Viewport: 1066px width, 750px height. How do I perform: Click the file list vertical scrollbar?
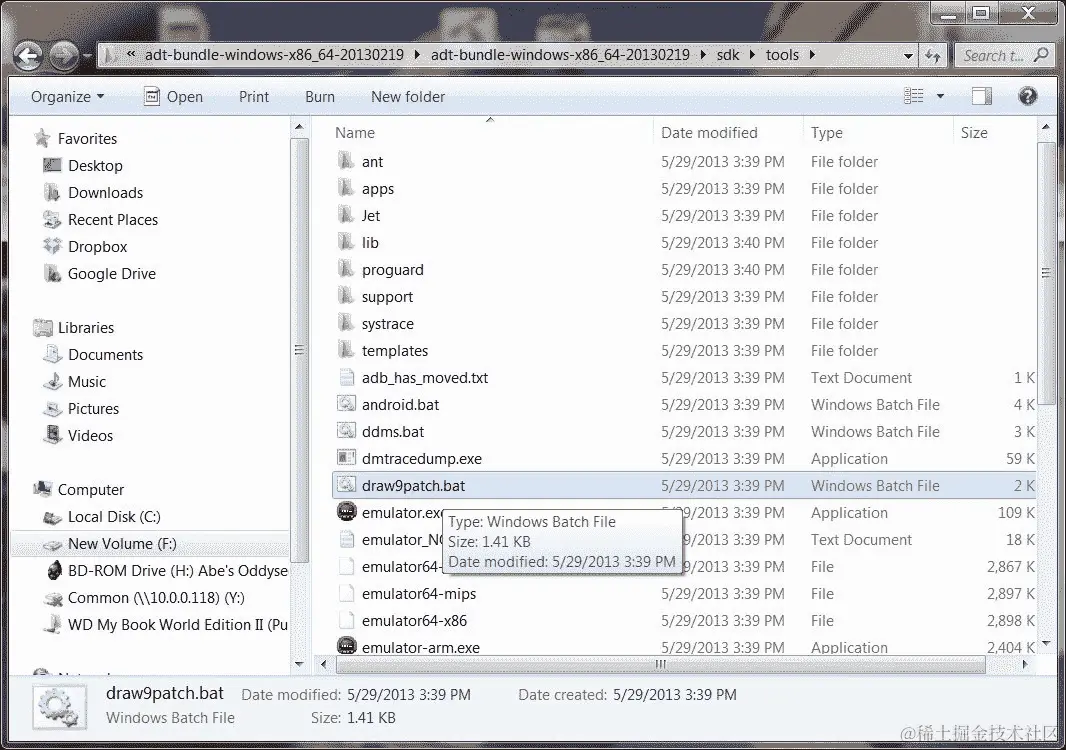coord(1046,272)
